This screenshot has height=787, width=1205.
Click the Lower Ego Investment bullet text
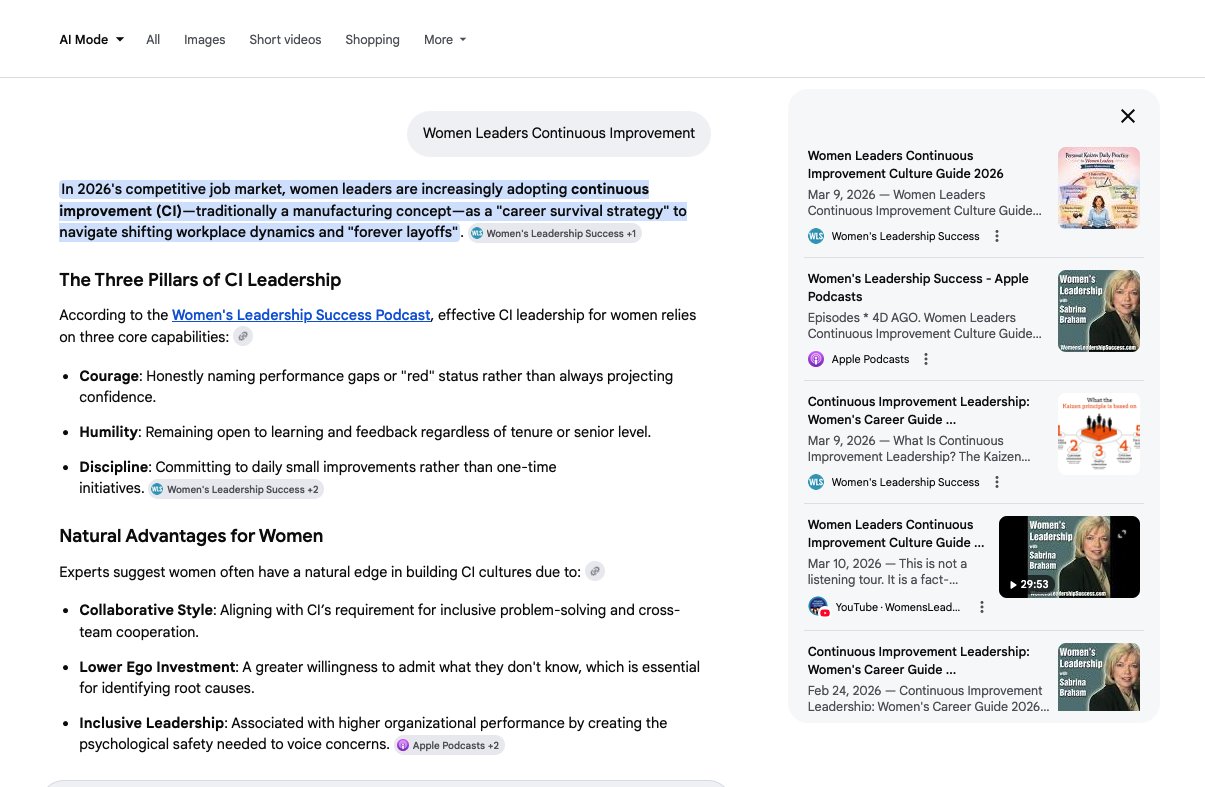click(x=389, y=677)
